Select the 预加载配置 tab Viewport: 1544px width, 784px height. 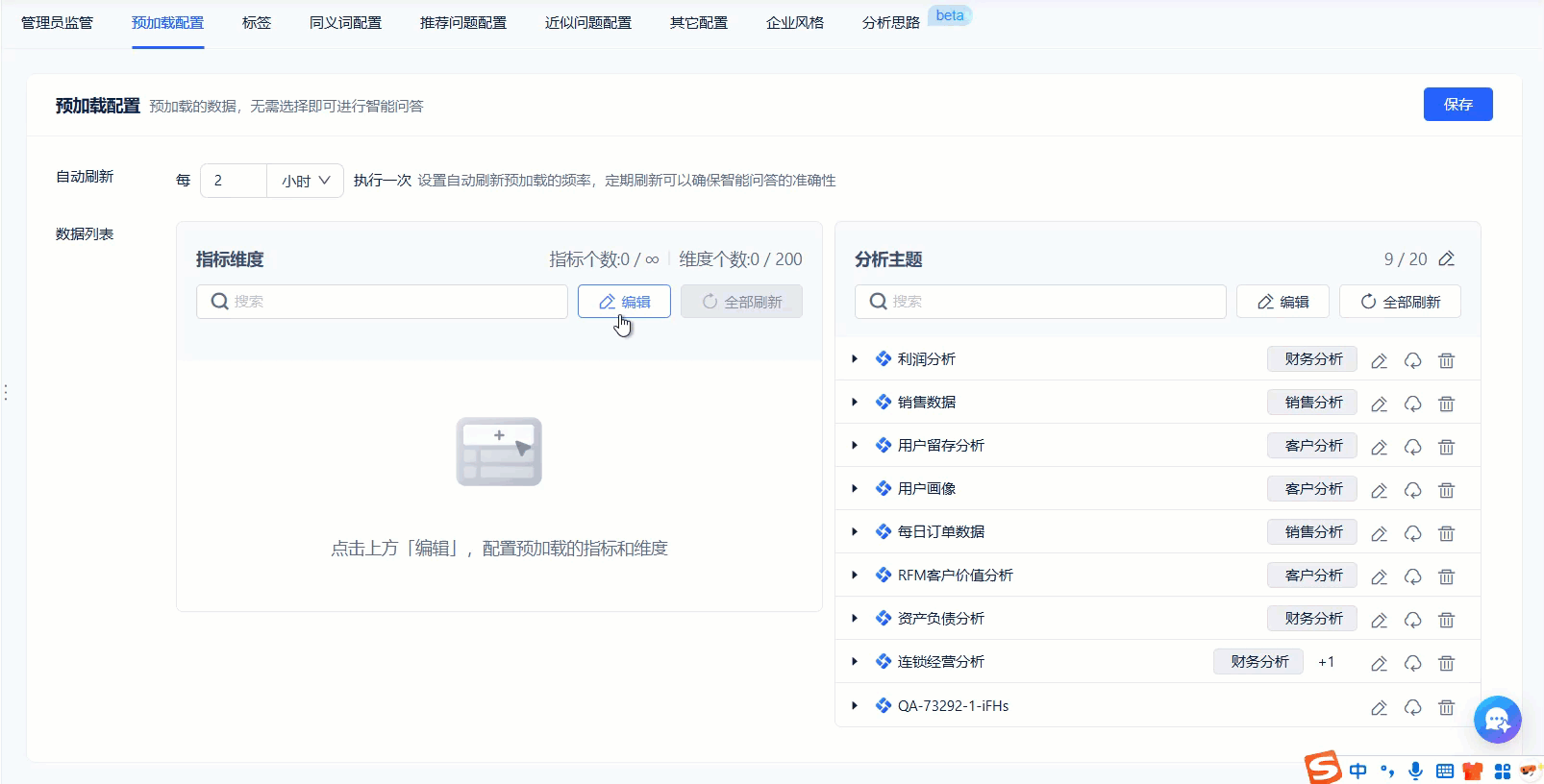pos(167,22)
